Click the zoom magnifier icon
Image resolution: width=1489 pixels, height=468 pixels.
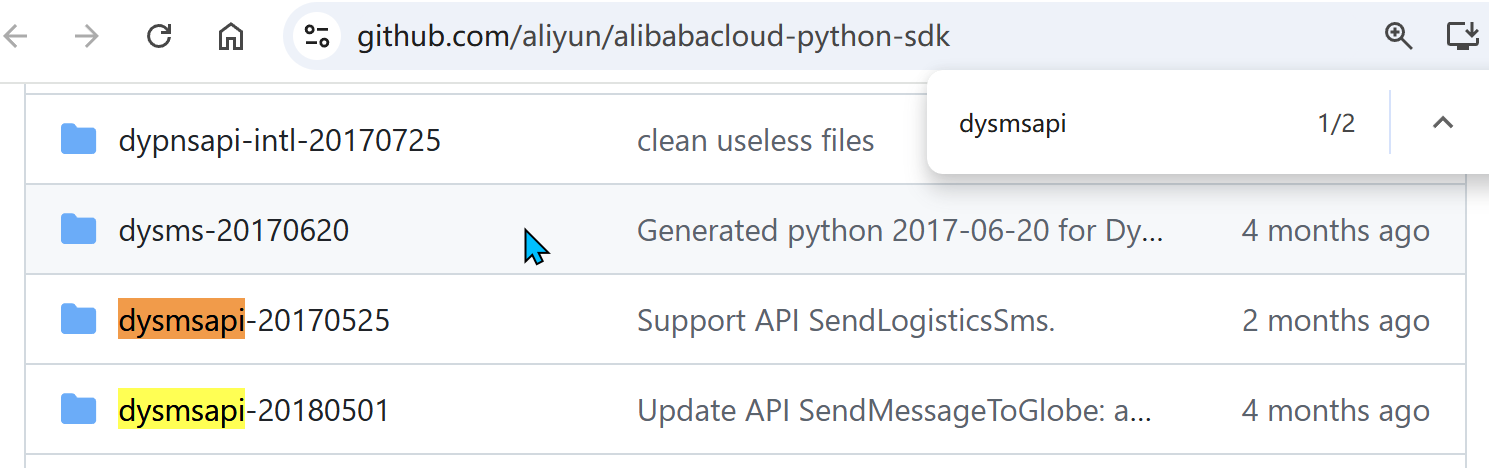[x=1398, y=37]
